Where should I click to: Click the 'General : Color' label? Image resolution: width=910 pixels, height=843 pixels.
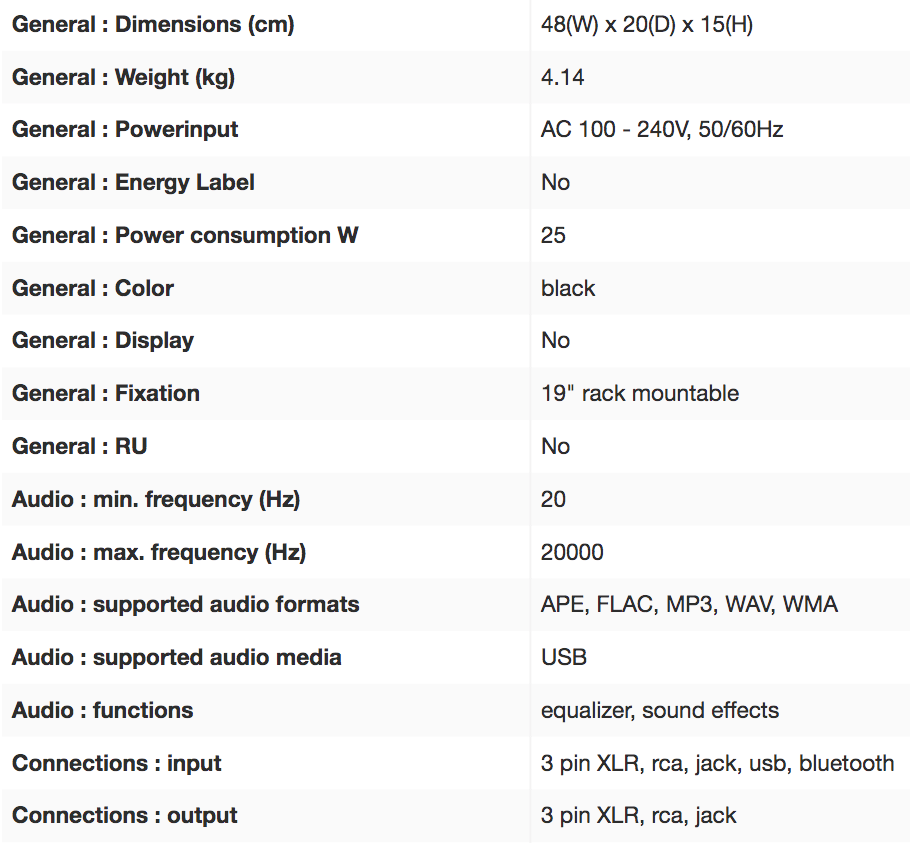93,288
